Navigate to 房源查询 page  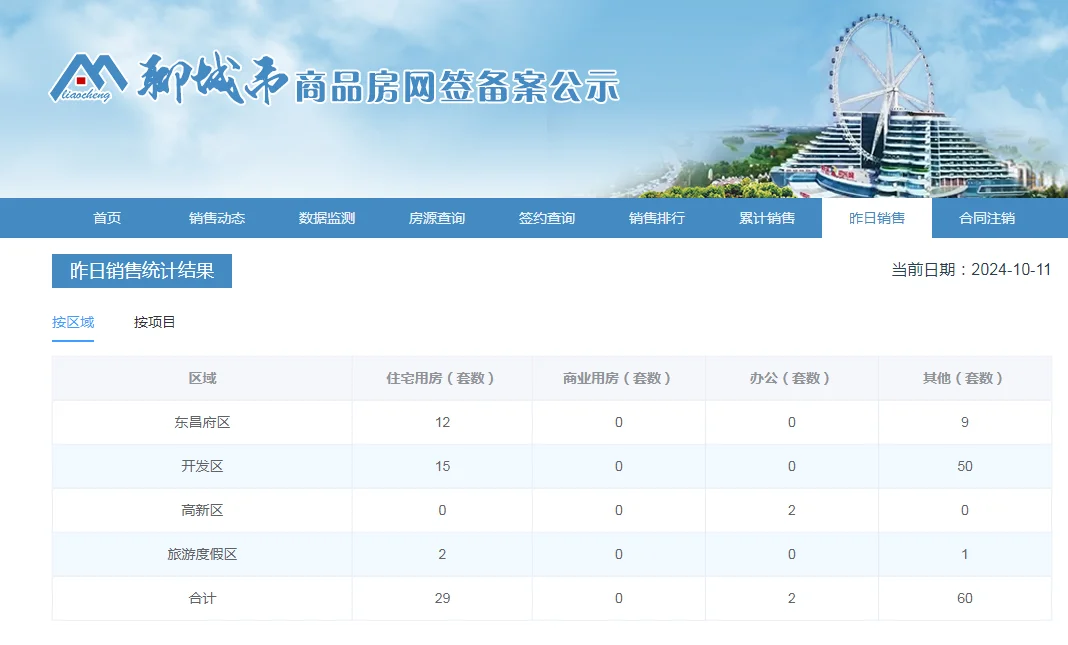click(437, 218)
